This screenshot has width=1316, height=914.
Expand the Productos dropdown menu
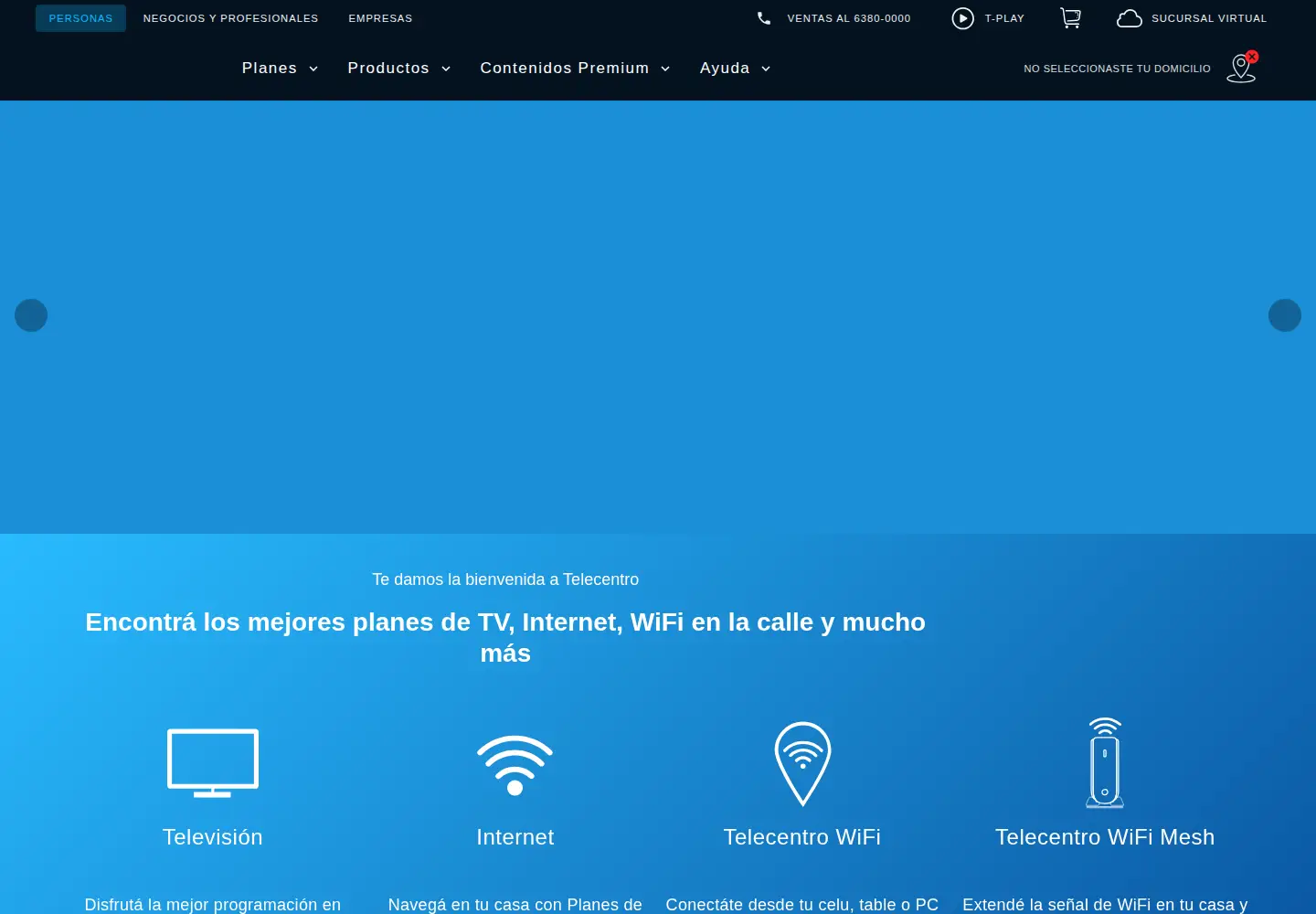[x=399, y=69]
